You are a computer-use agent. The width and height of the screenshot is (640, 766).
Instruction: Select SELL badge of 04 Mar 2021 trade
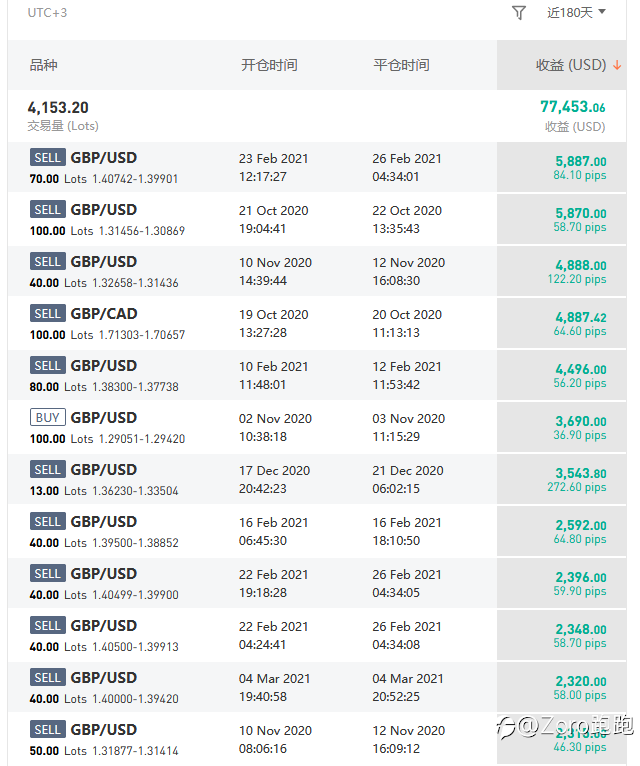click(x=47, y=678)
